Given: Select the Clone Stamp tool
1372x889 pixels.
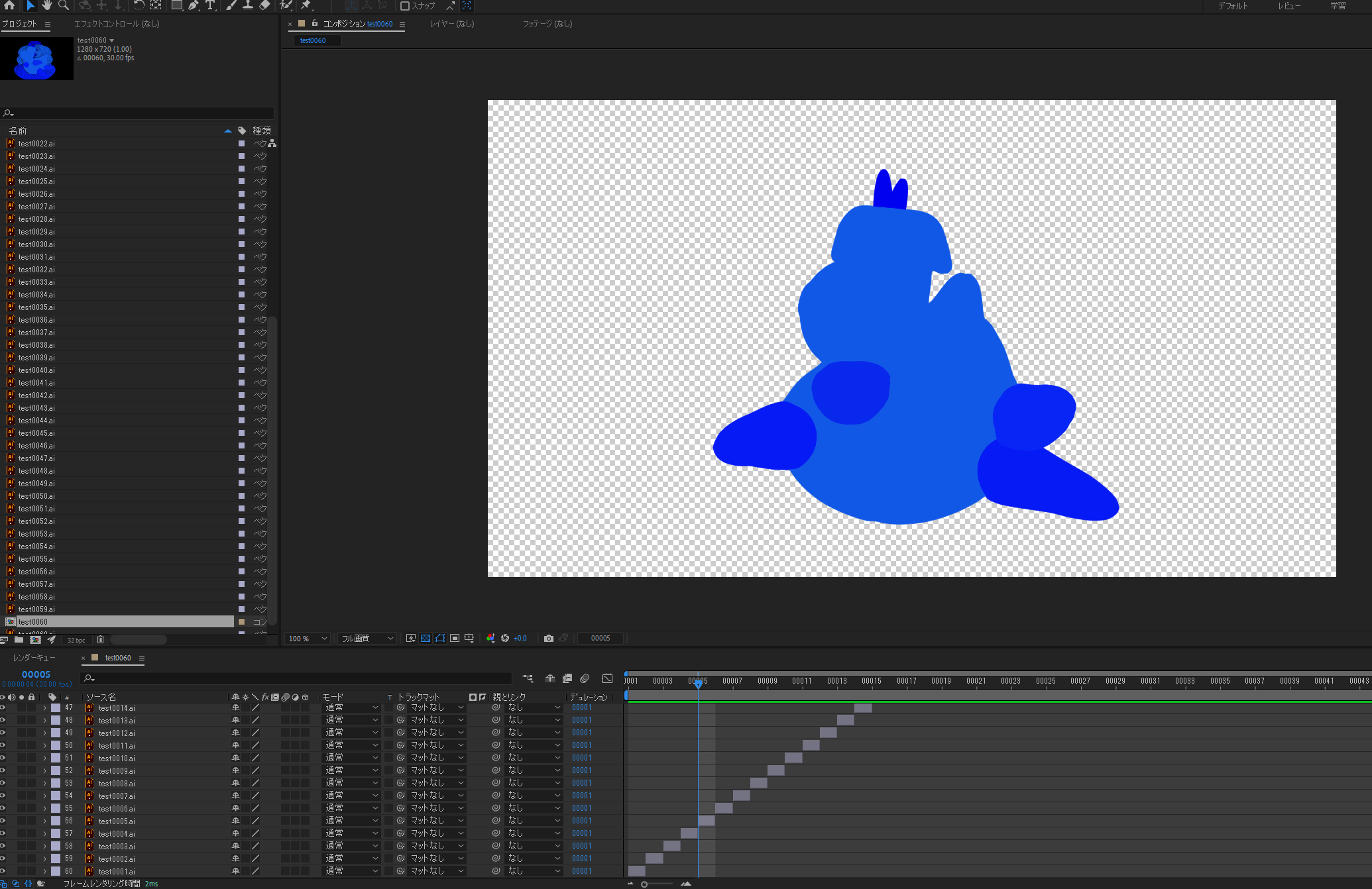Looking at the screenshot, I should pyautogui.click(x=247, y=5).
